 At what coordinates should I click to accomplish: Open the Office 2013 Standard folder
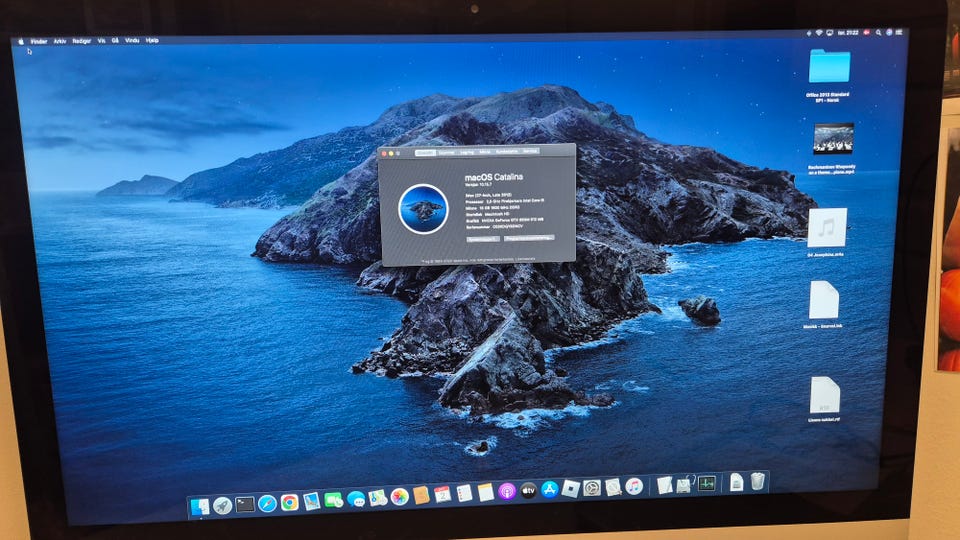[x=828, y=67]
